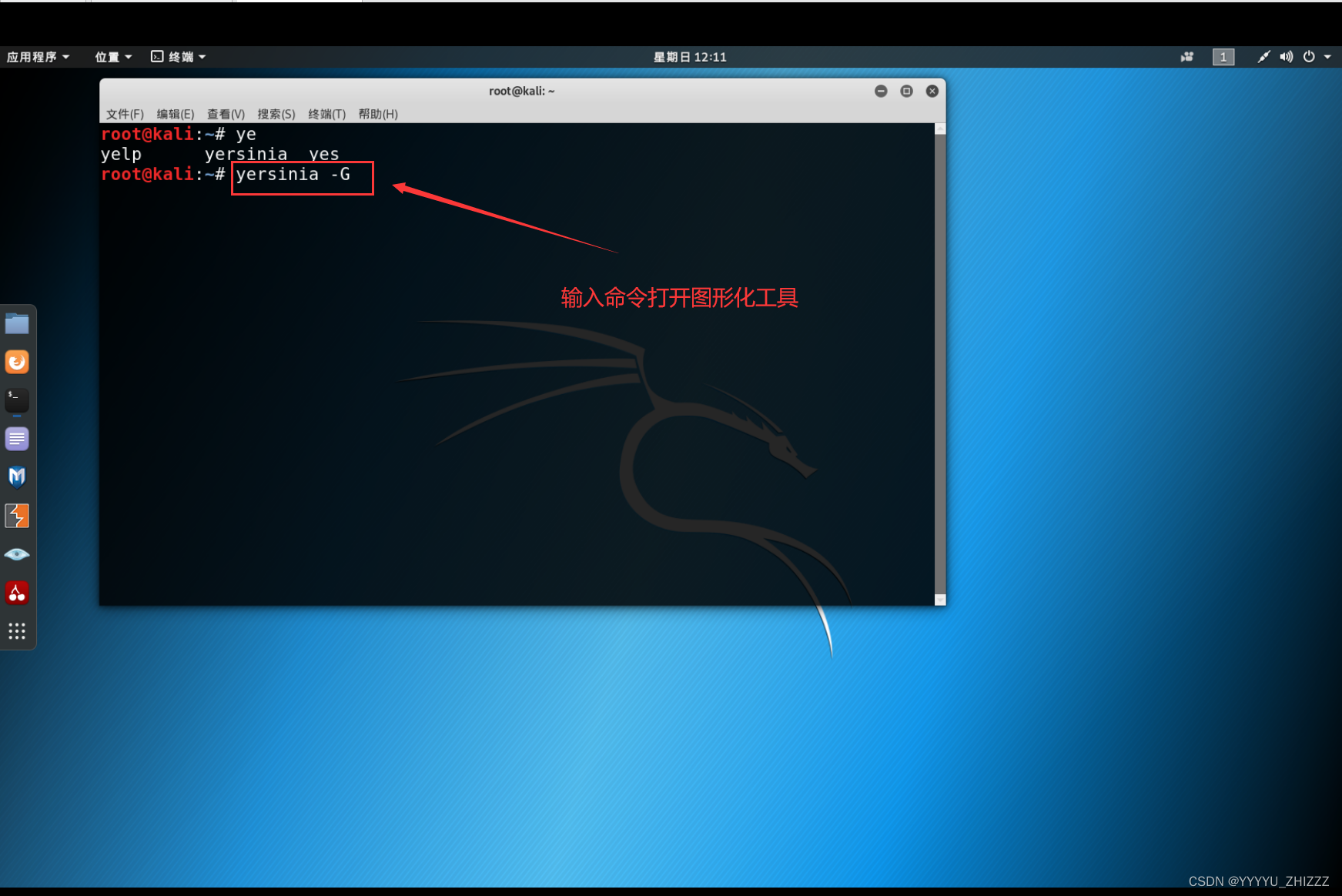1342x896 pixels.
Task: Expand the system menu arrow
Action: [x=1327, y=57]
